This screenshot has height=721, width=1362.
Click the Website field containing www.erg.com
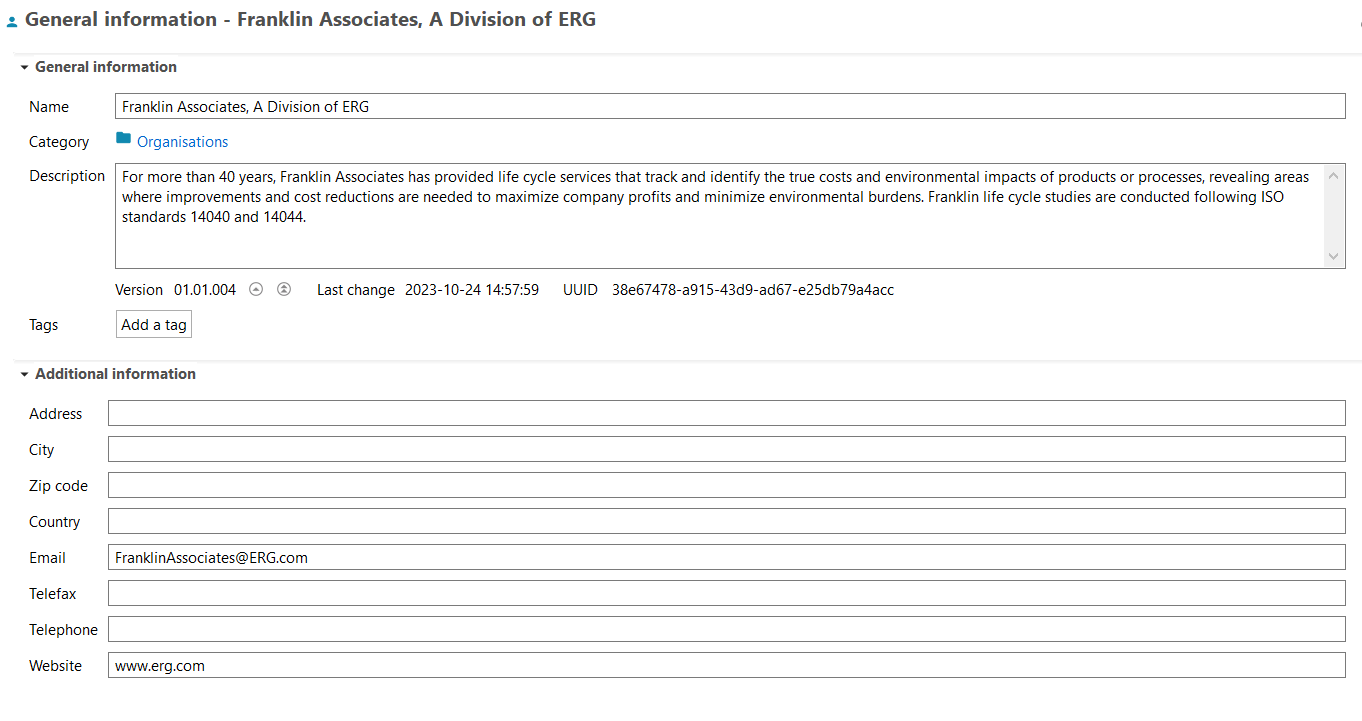pos(726,665)
